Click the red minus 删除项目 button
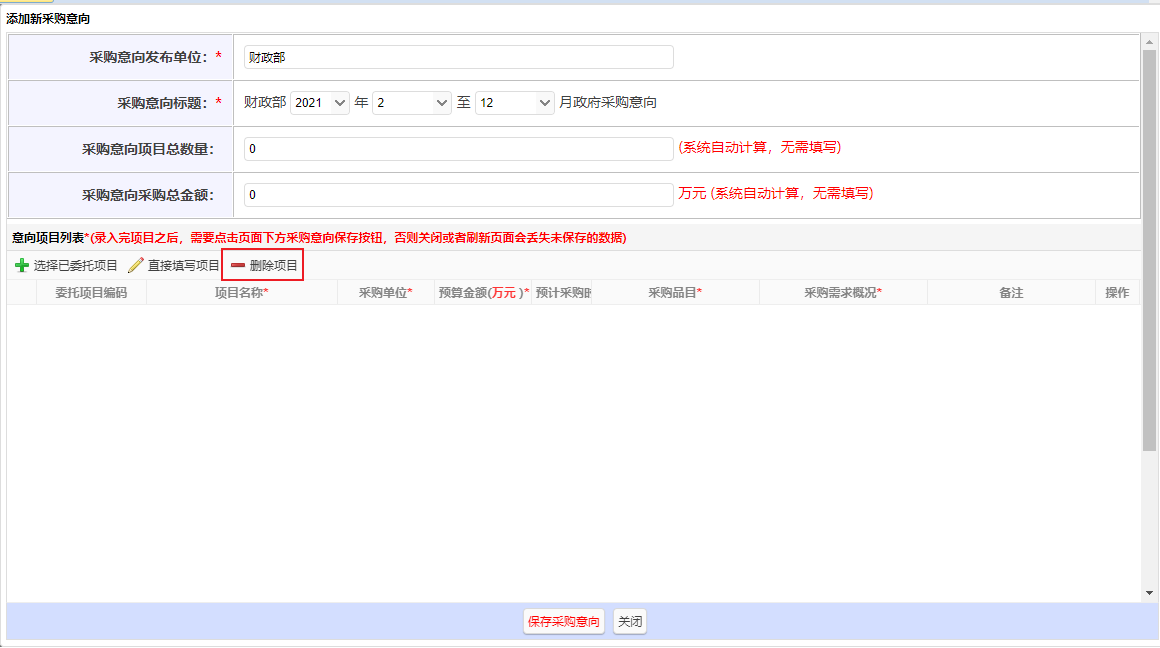1160x648 pixels. 264,266
